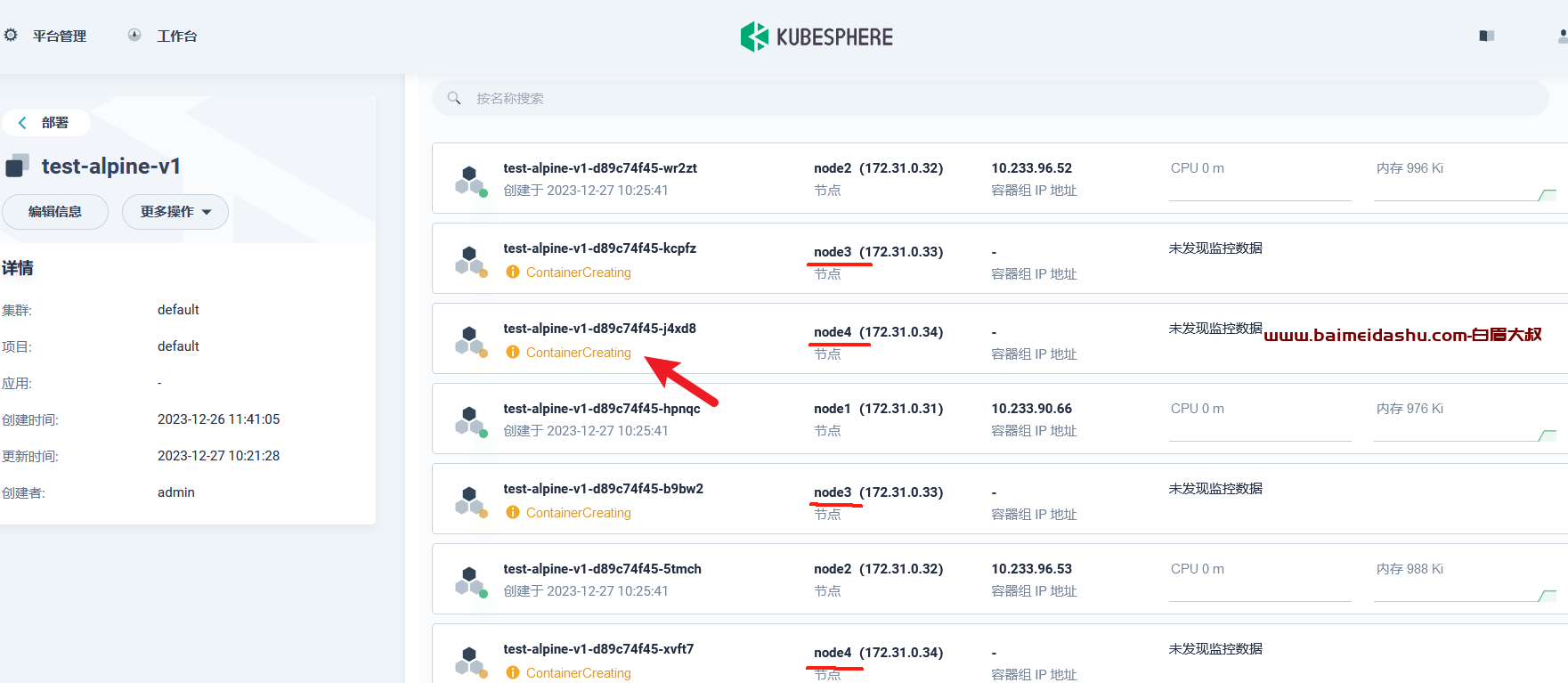Click memory chart showing 内存 996 Ki
The width and height of the screenshot is (1568, 683).
click(x=1465, y=181)
